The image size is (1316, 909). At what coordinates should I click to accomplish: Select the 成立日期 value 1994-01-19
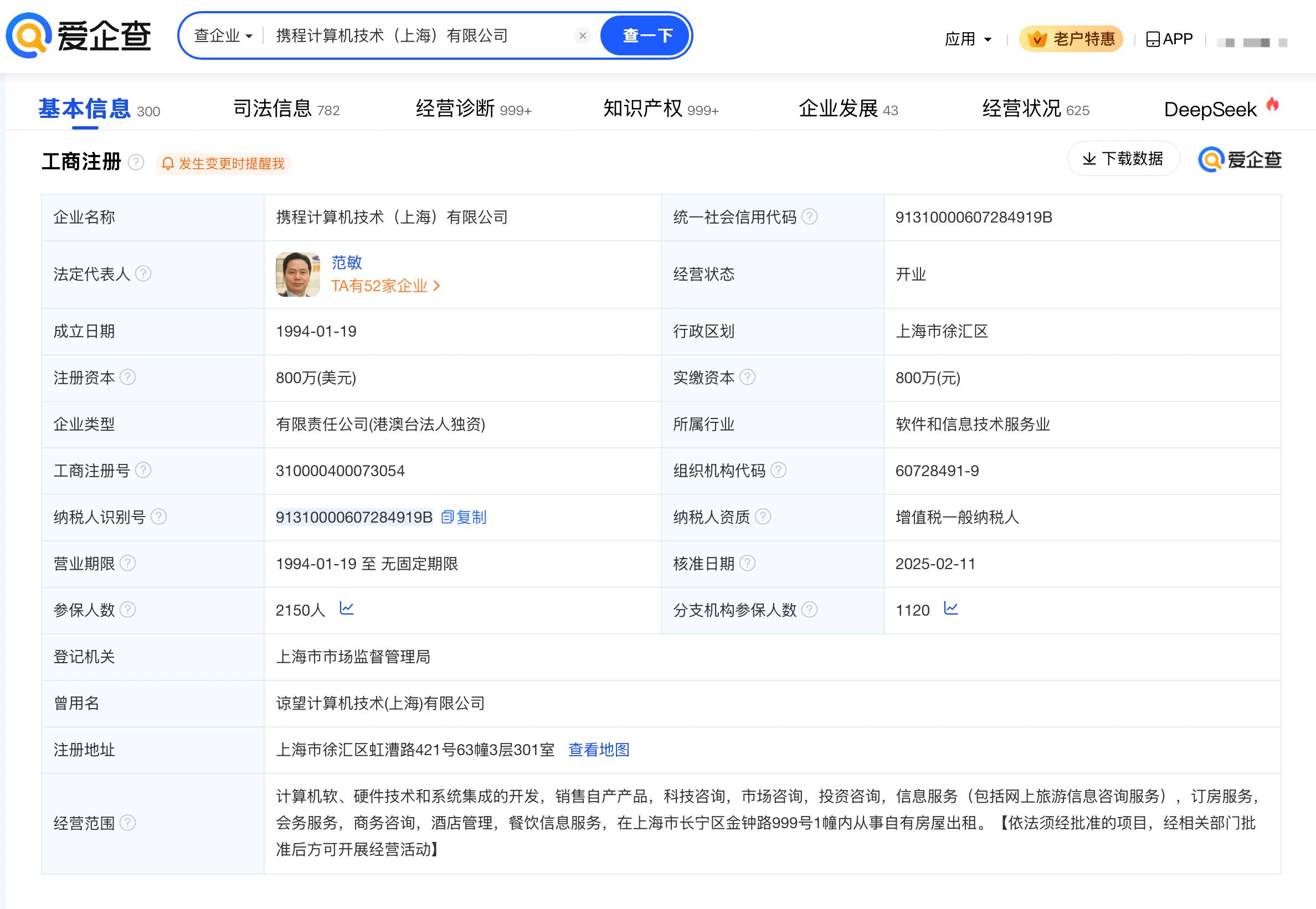[316, 332]
